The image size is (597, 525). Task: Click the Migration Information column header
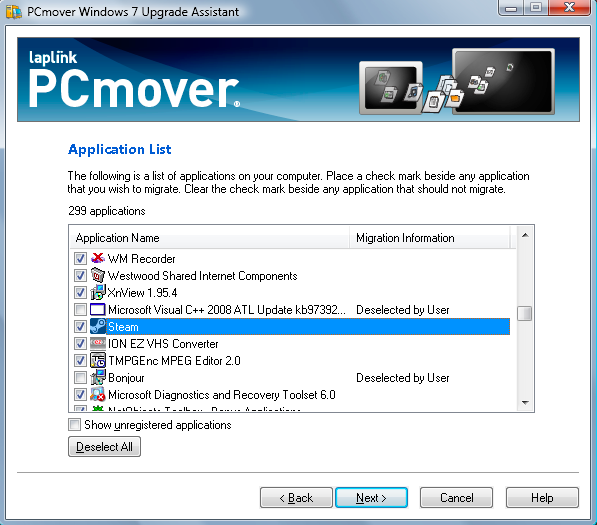pyautogui.click(x=430, y=238)
